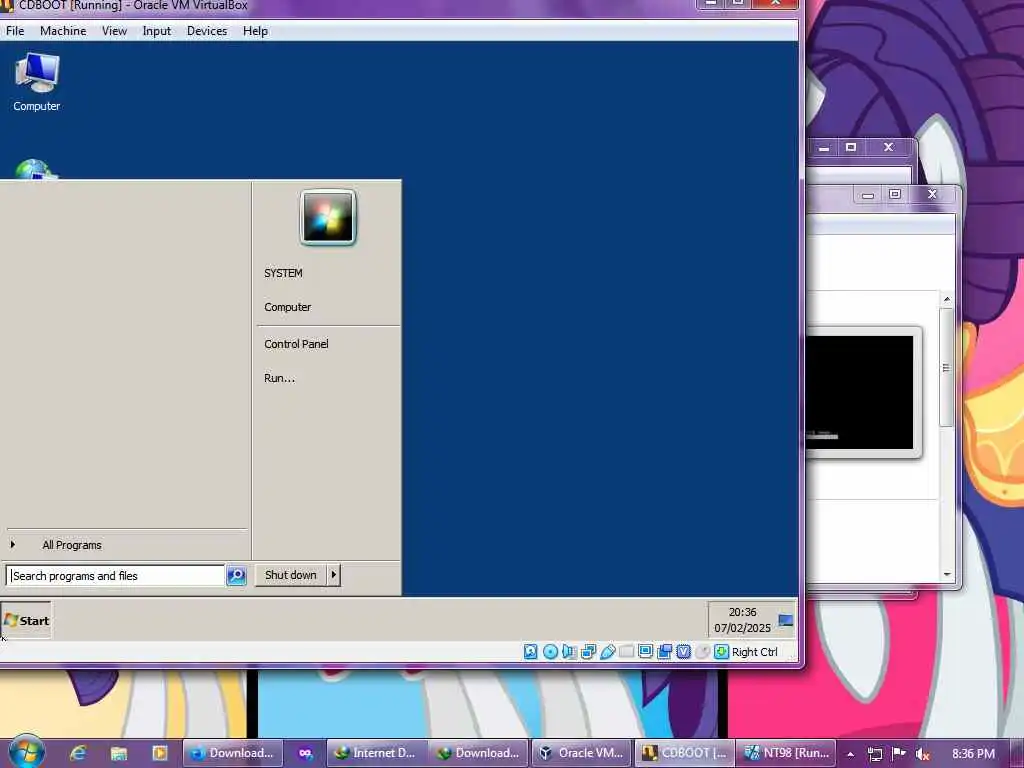Click the Shut down button
1024x768 pixels.
[291, 575]
